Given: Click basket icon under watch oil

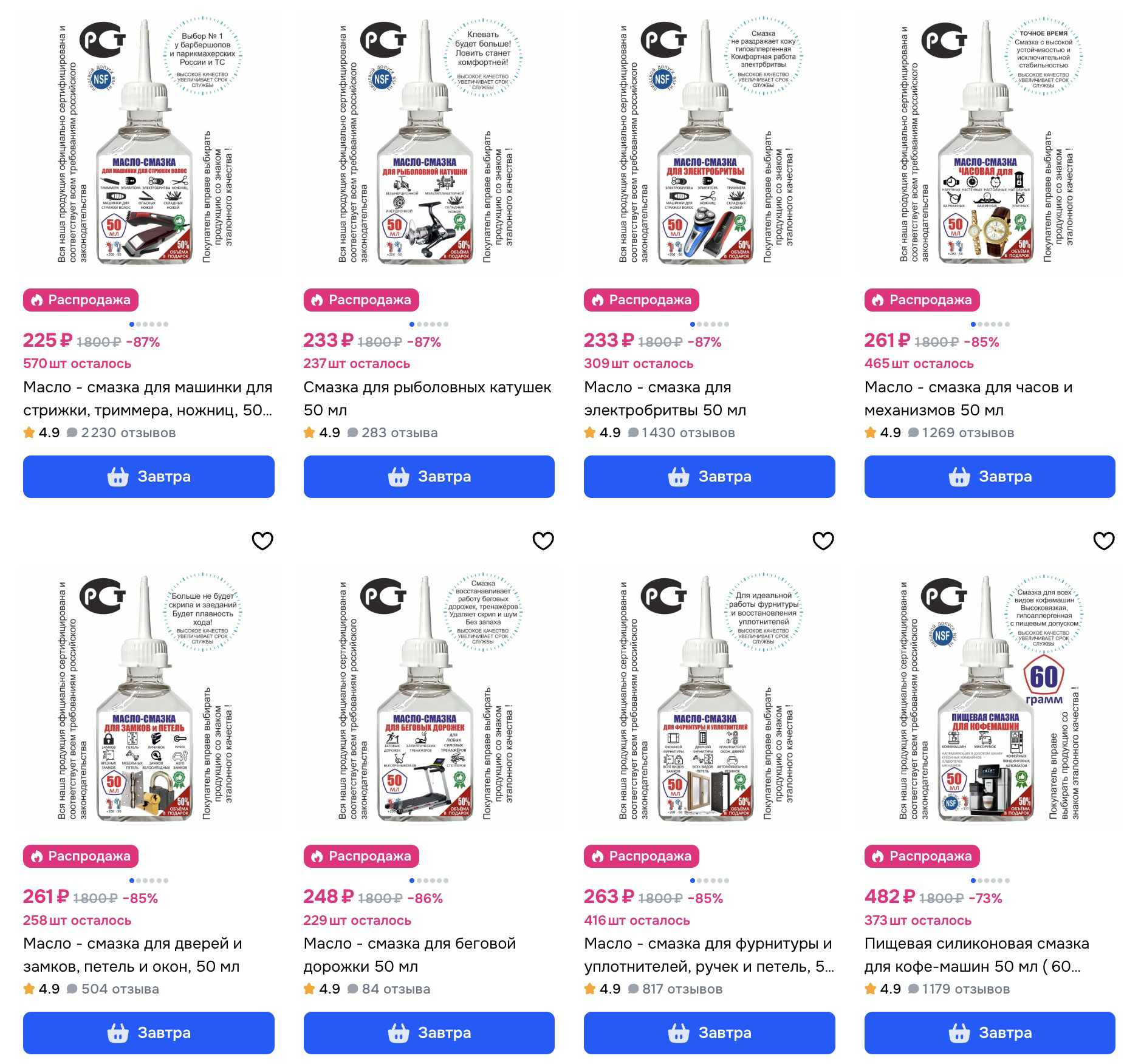Looking at the screenshot, I should (x=959, y=477).
